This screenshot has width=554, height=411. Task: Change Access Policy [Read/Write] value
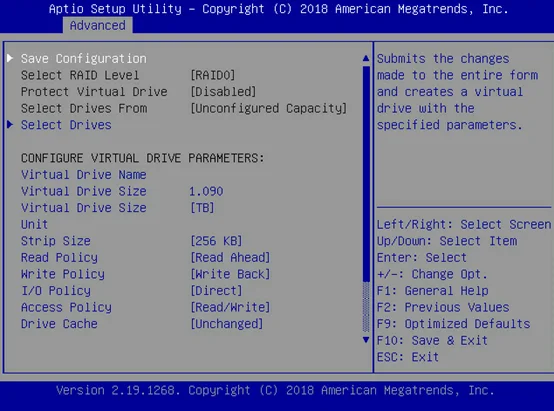click(230, 307)
